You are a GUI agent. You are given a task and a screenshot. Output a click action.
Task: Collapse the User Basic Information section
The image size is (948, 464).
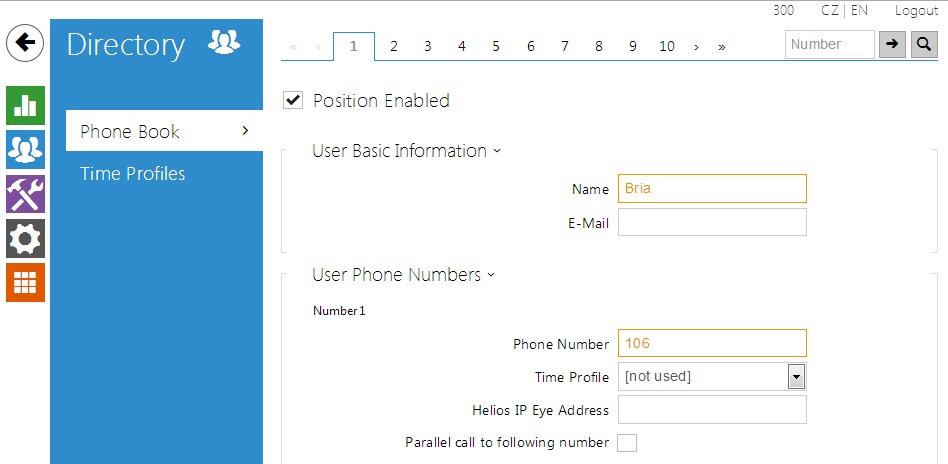tap(406, 151)
